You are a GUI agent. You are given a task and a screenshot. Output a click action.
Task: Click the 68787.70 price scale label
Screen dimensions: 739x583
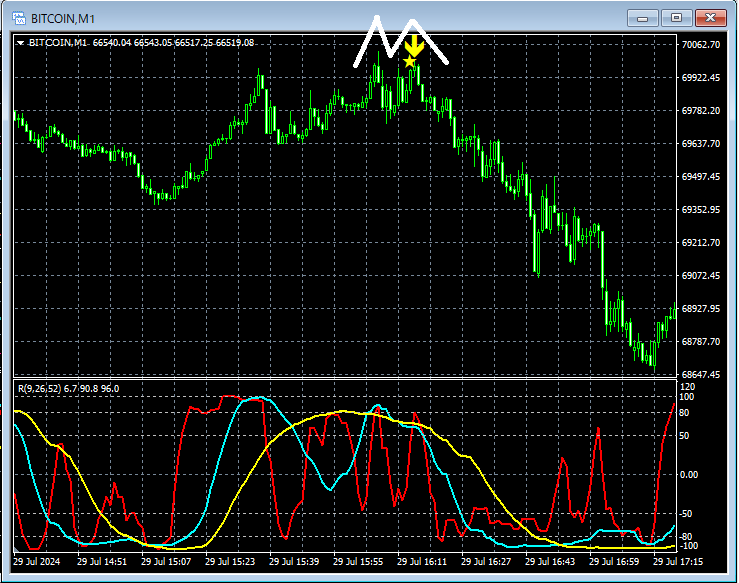point(701,342)
